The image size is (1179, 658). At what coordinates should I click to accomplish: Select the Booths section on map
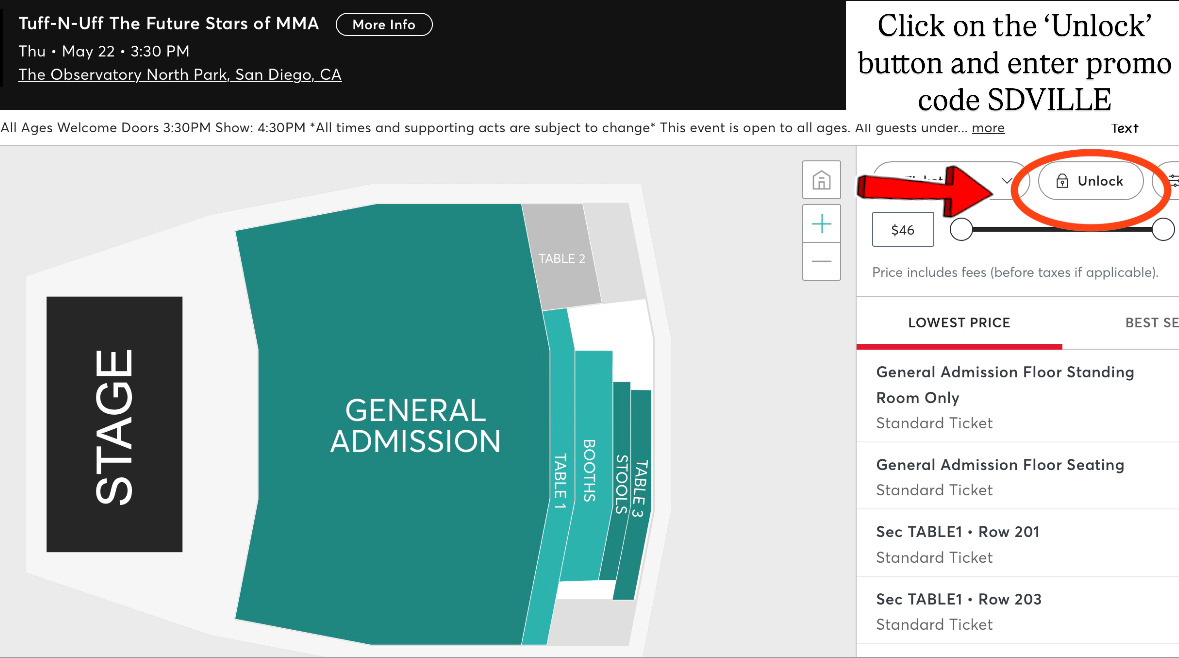(590, 466)
